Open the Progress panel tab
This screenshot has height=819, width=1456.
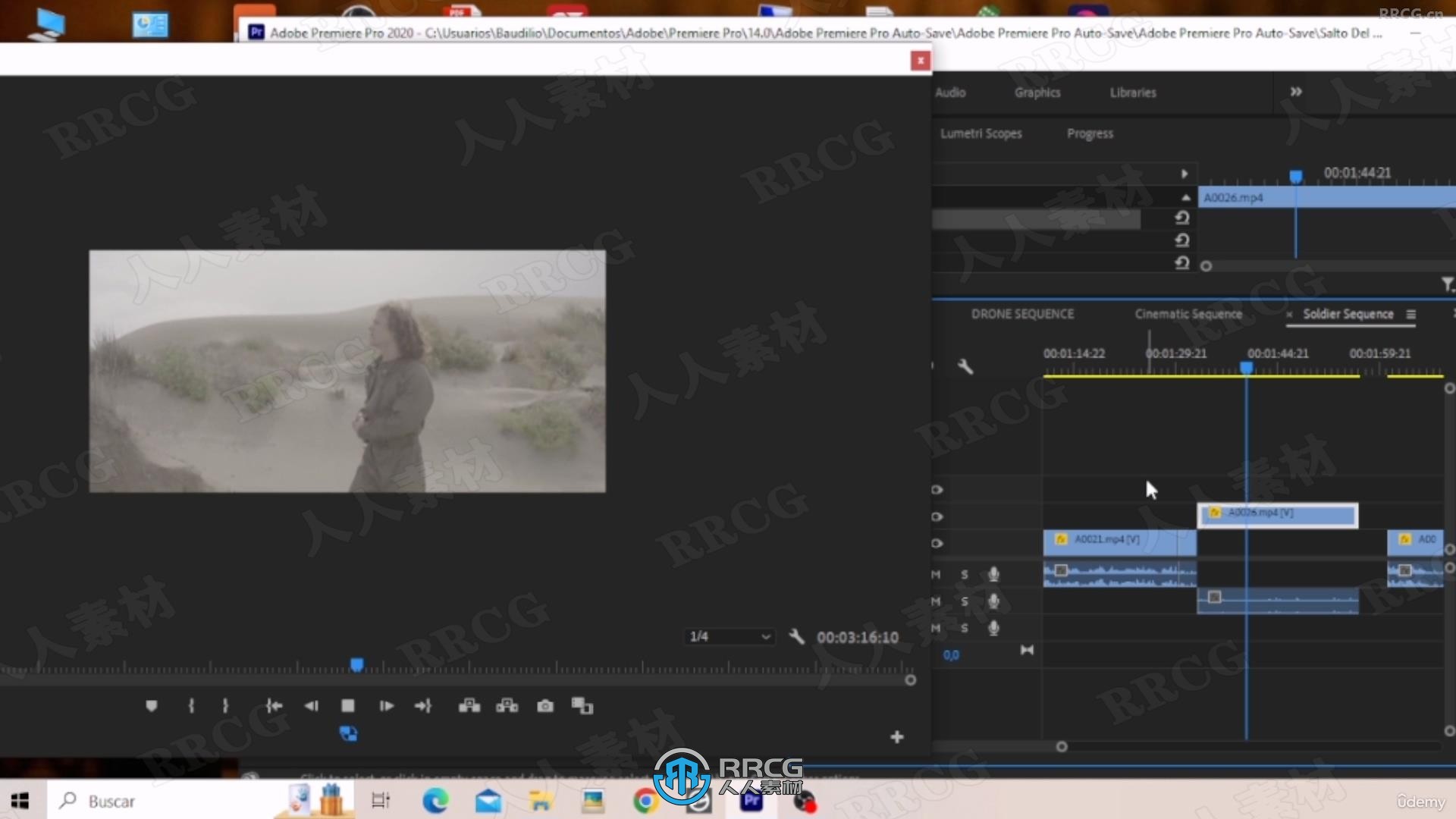point(1090,133)
